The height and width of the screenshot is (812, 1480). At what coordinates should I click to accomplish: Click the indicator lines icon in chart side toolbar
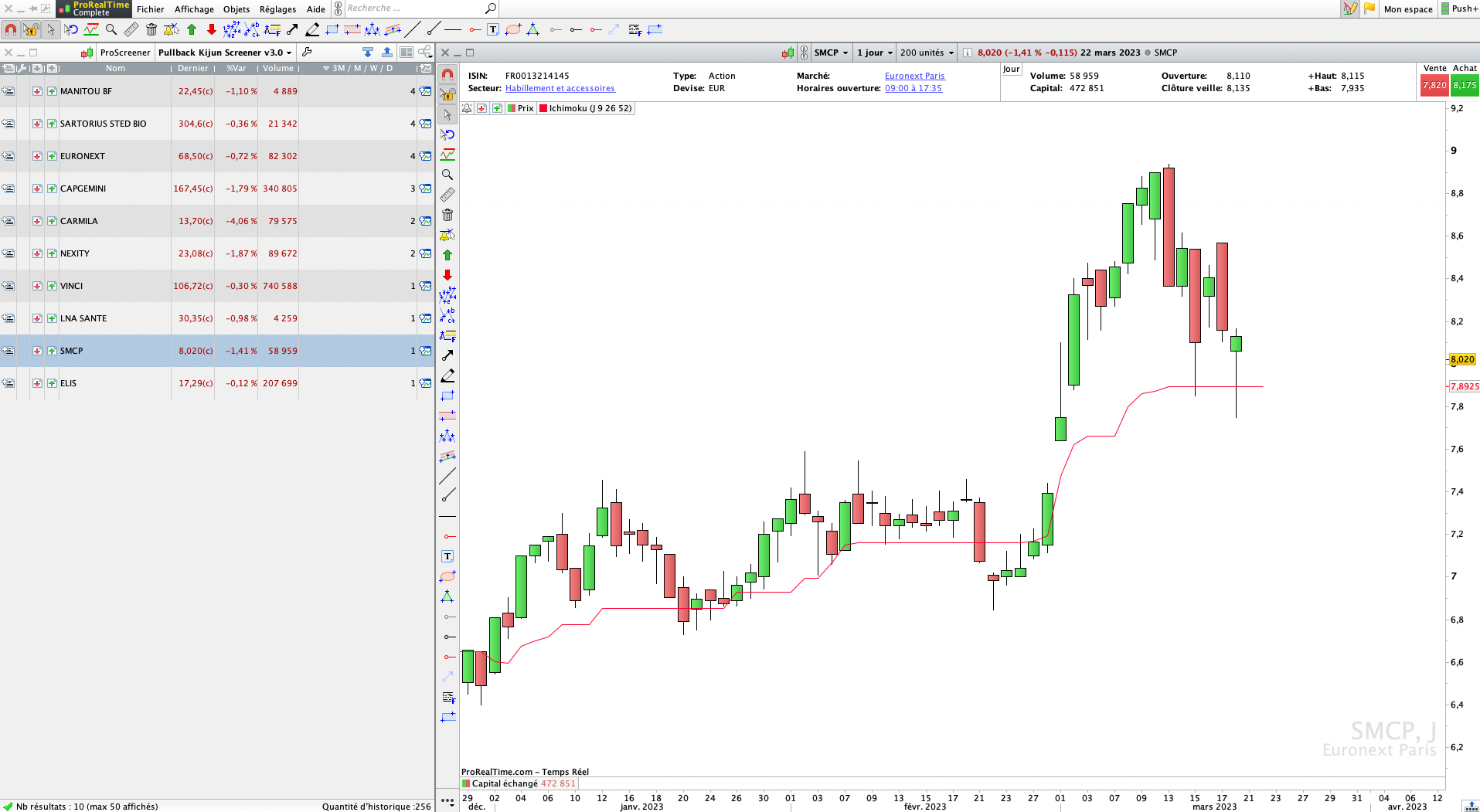pos(447,155)
